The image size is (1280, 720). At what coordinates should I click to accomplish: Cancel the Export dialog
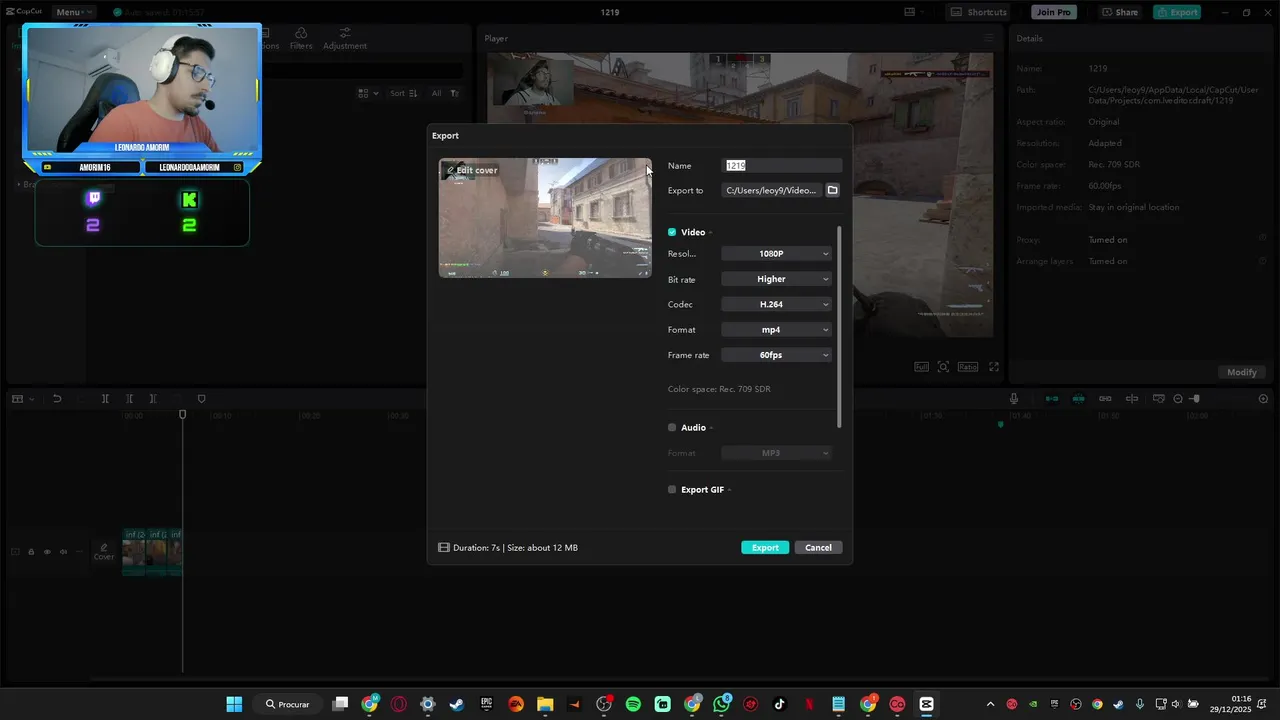[818, 547]
